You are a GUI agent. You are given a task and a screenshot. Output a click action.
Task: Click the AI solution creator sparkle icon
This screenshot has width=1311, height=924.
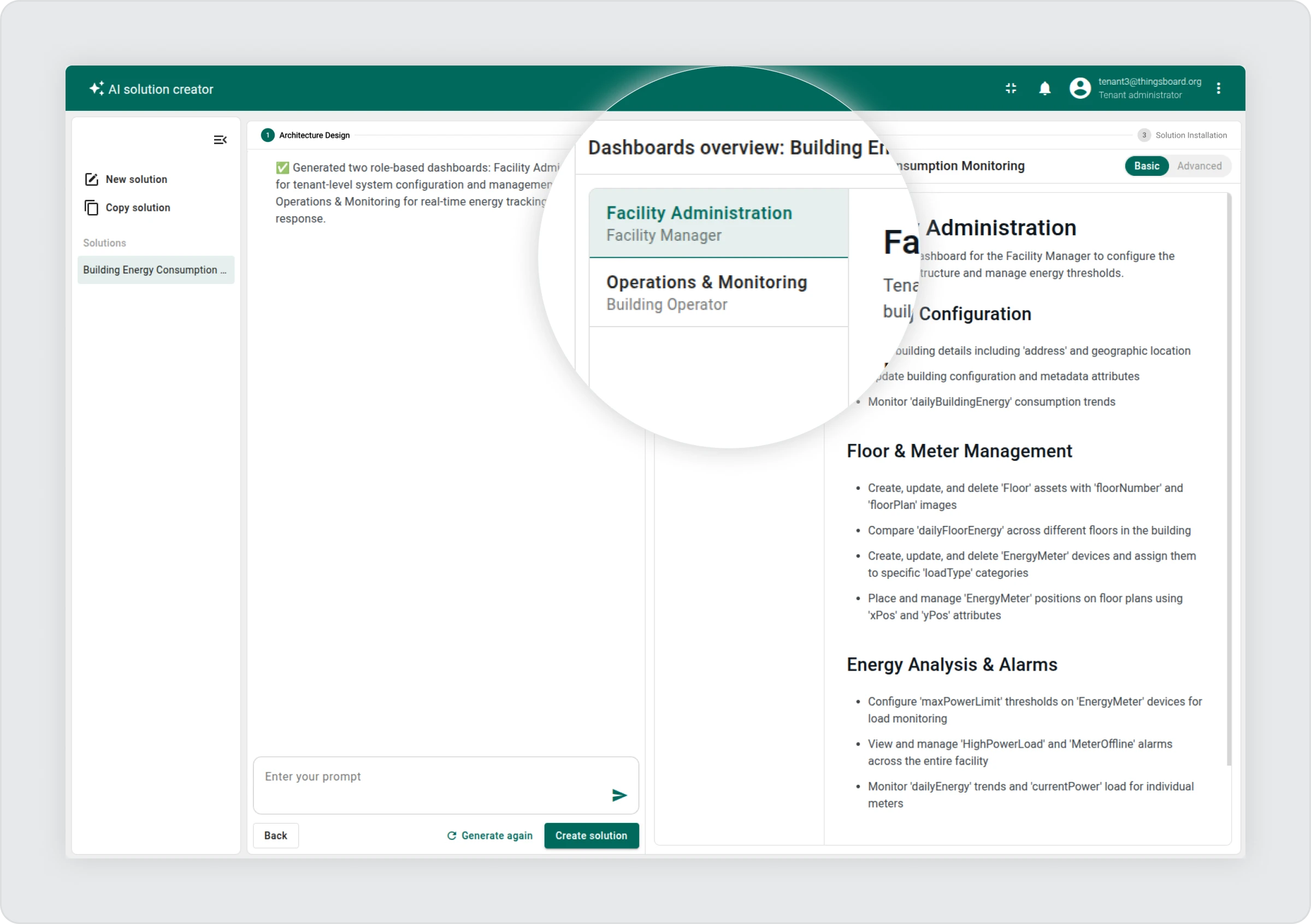[x=97, y=88]
